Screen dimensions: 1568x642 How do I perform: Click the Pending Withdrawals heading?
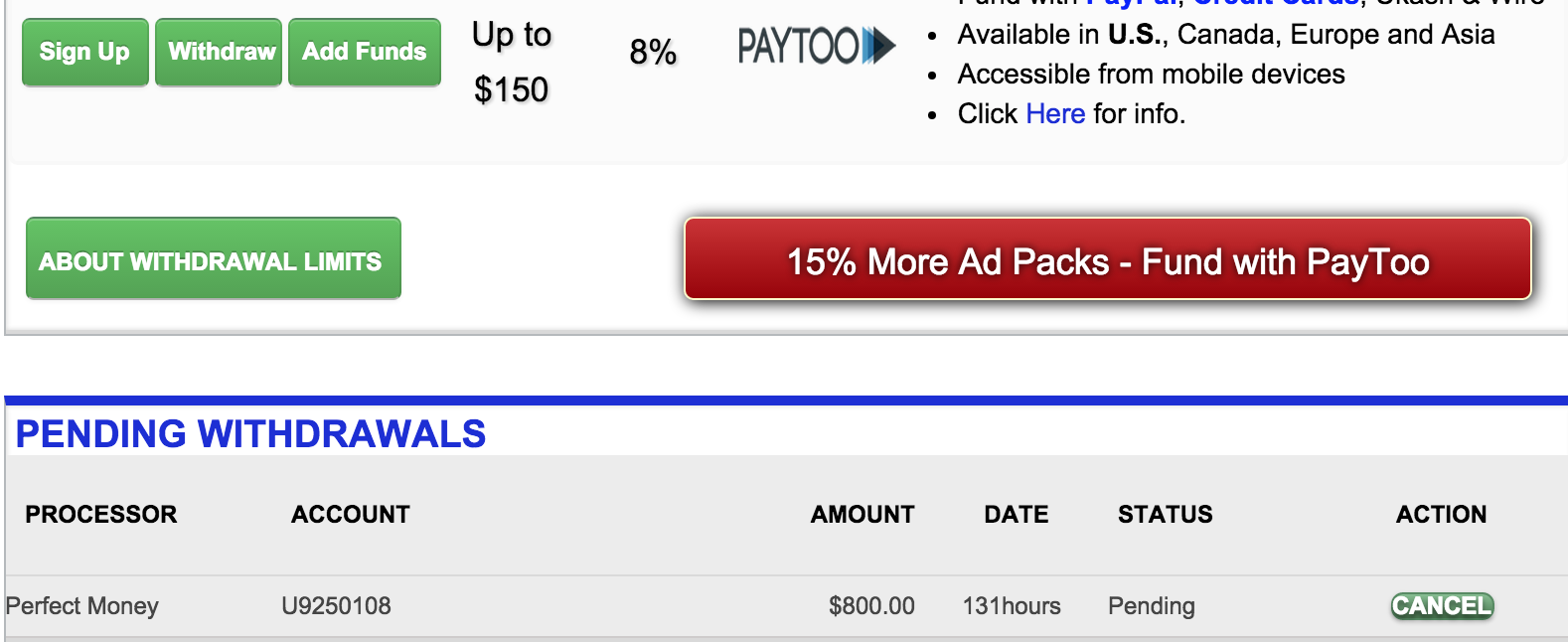tap(250, 434)
